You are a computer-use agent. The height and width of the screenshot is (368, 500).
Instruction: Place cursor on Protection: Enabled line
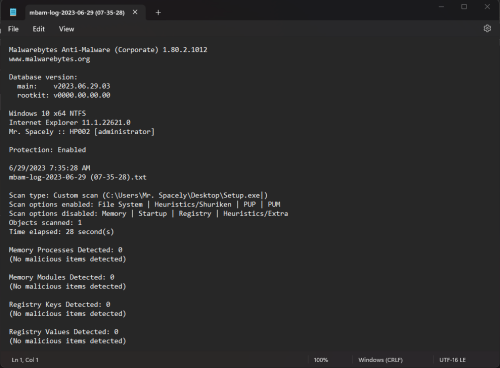coord(47,150)
